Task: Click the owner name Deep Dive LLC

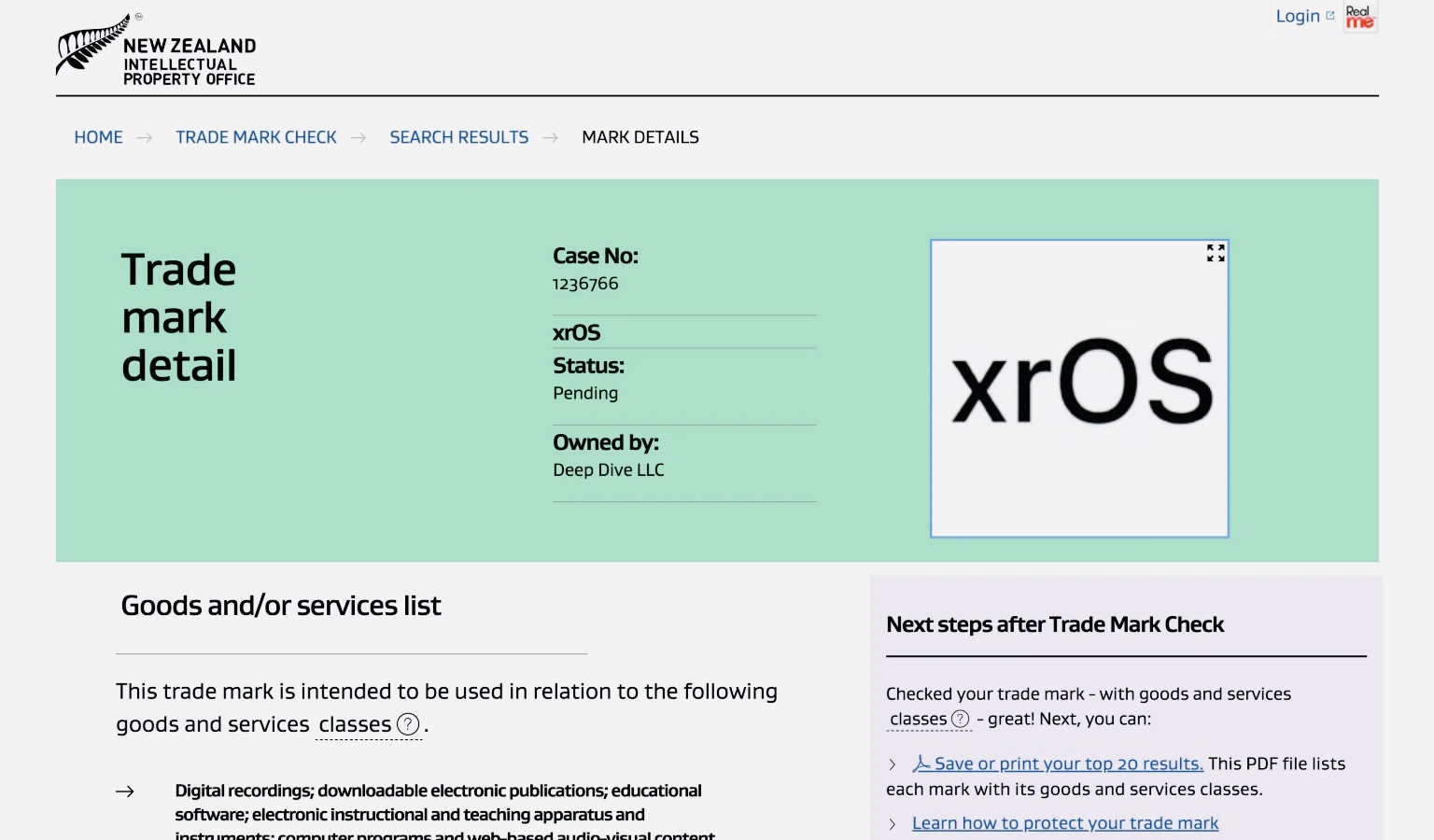Action: [x=609, y=469]
